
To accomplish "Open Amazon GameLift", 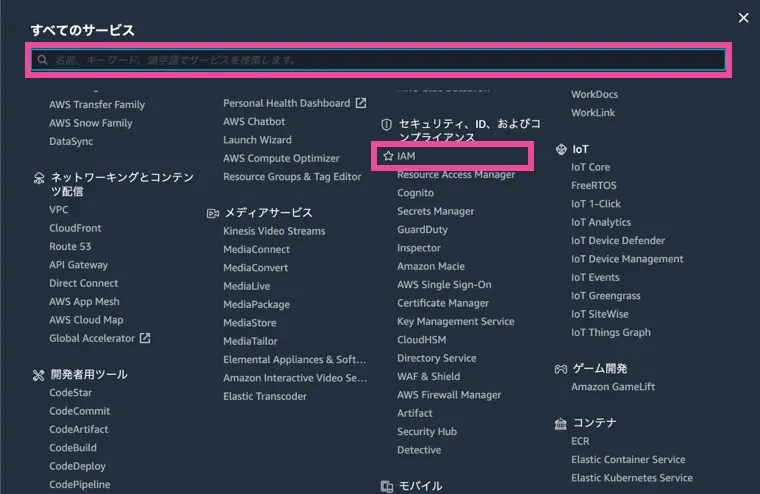I will (x=611, y=387).
